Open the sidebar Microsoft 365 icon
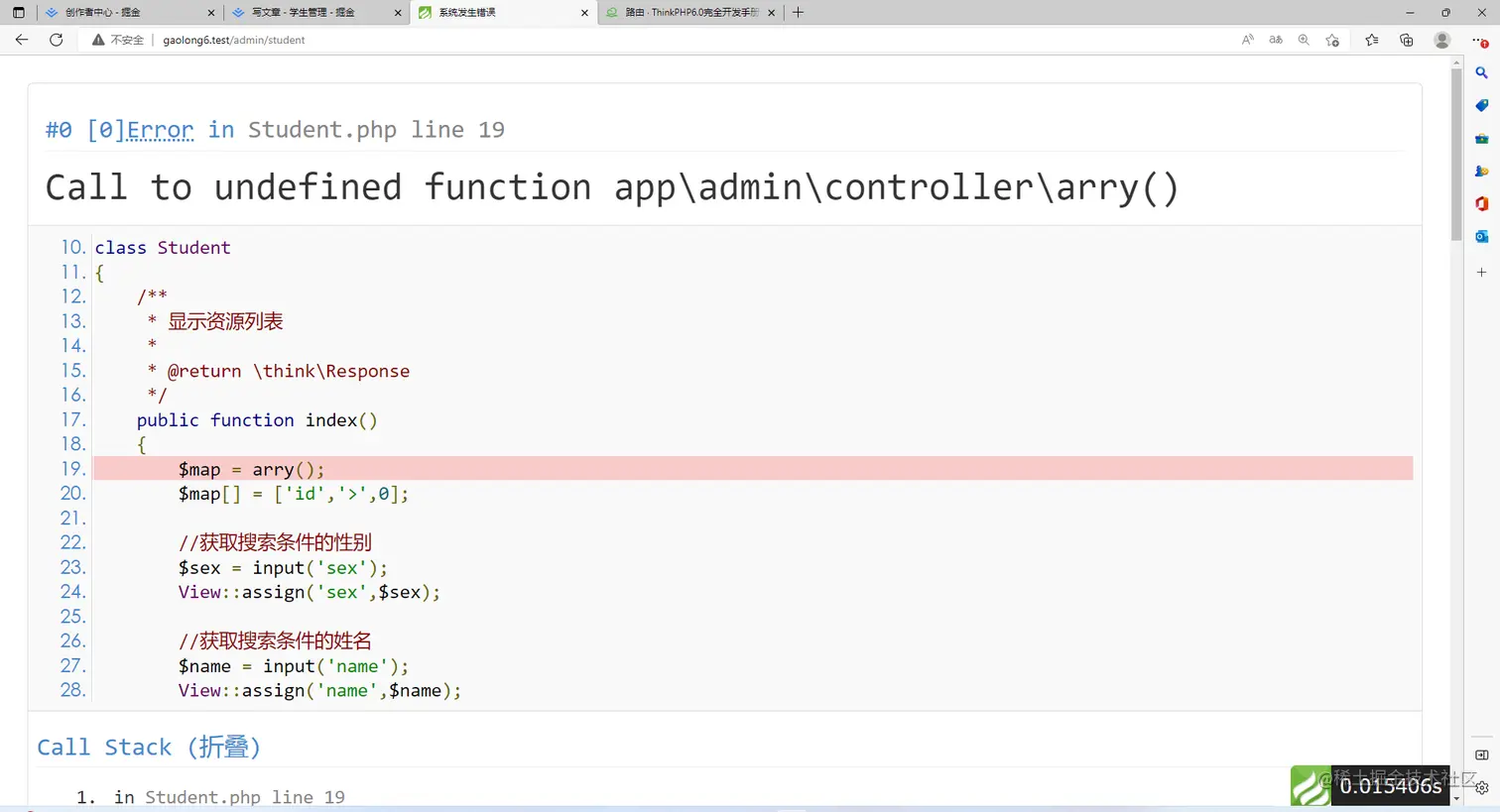This screenshot has width=1500, height=812. click(x=1481, y=203)
